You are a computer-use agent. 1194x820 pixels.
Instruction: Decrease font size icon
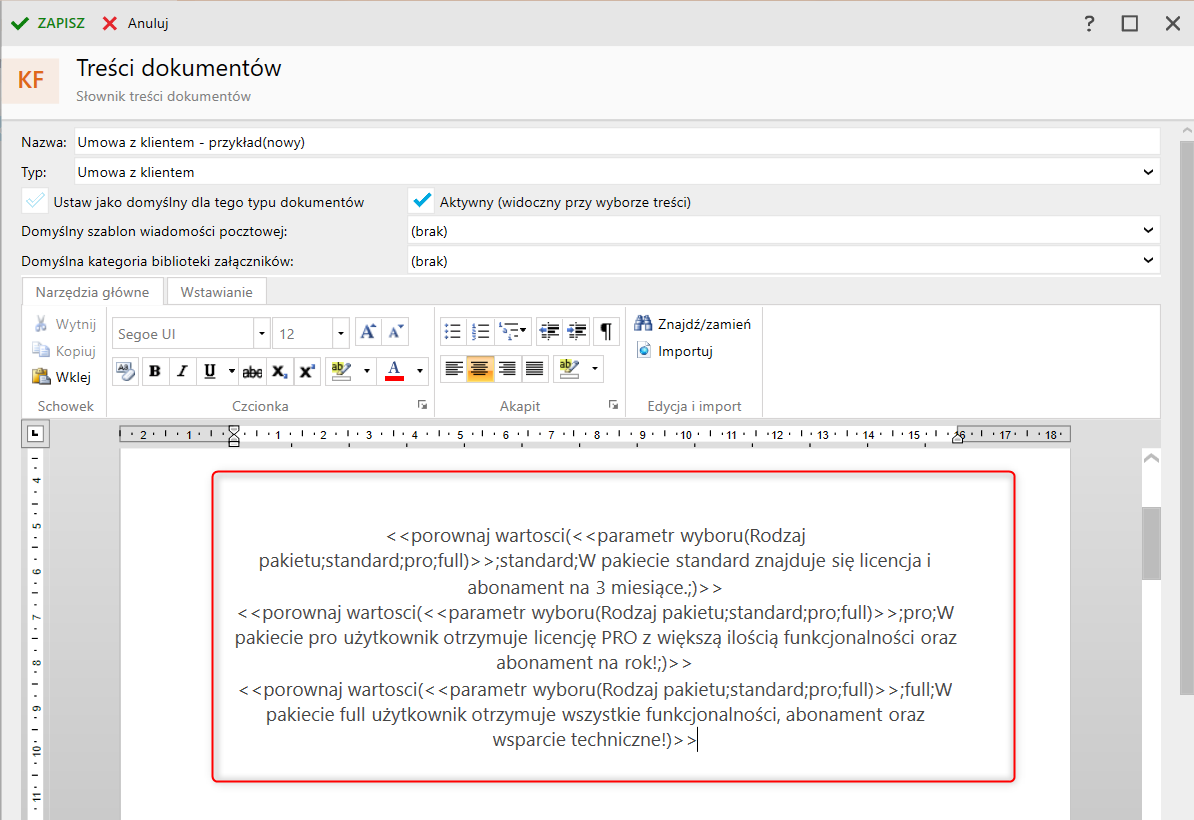tap(395, 331)
